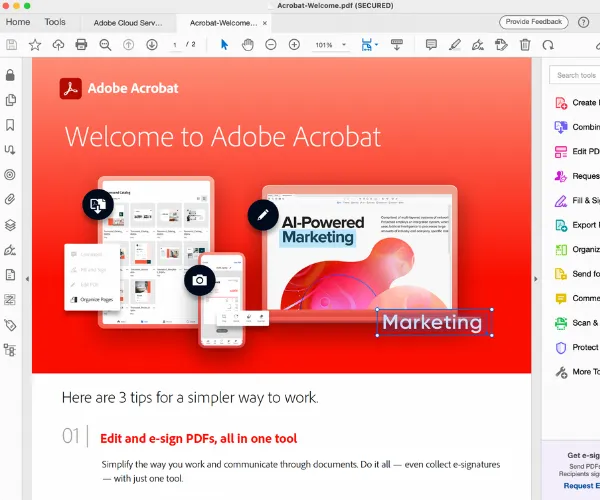Click the current page number field

175,45
